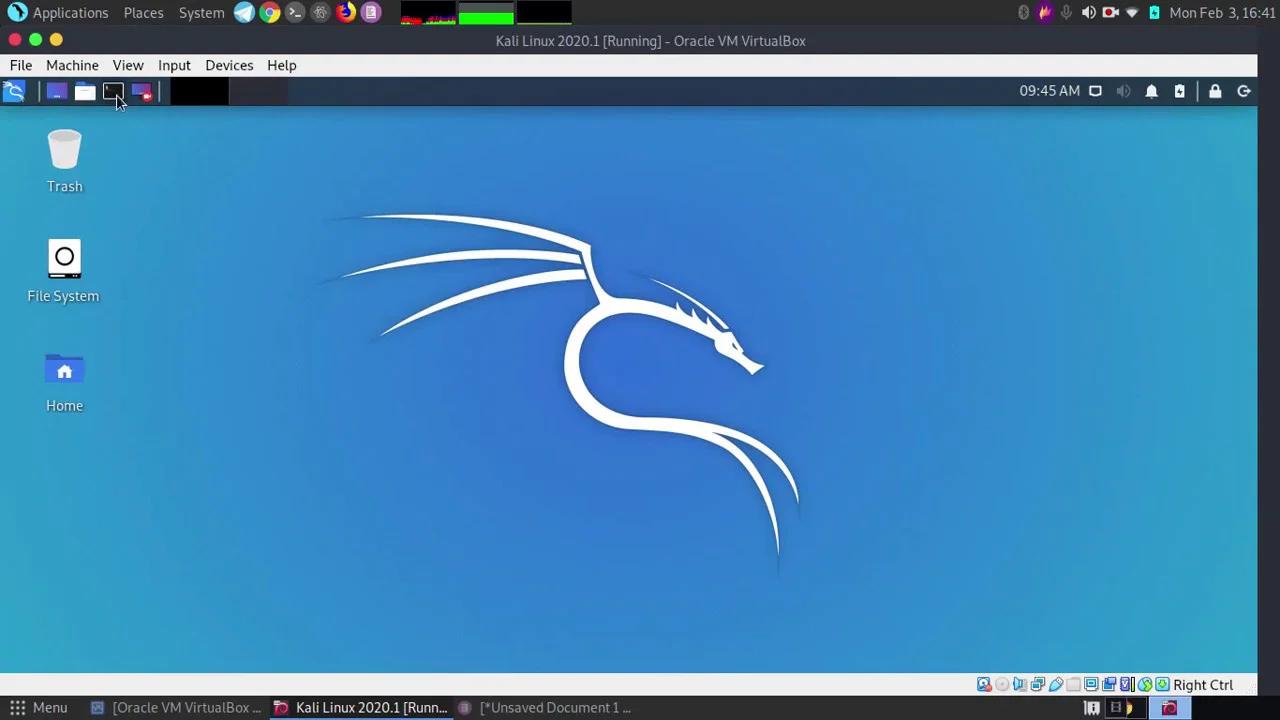Switch to Unsaved Document 1 taskbar window
The image size is (1280, 720).
point(545,708)
